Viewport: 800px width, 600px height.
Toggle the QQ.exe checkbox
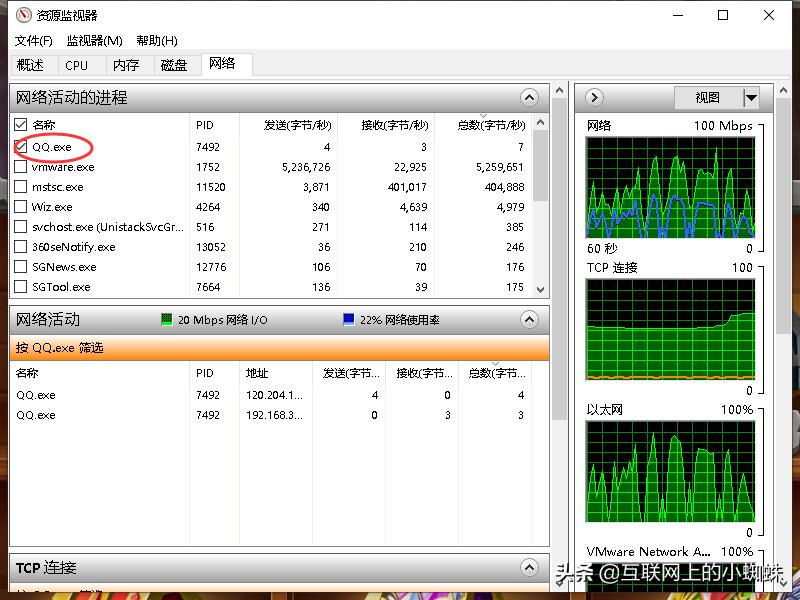click(21, 147)
